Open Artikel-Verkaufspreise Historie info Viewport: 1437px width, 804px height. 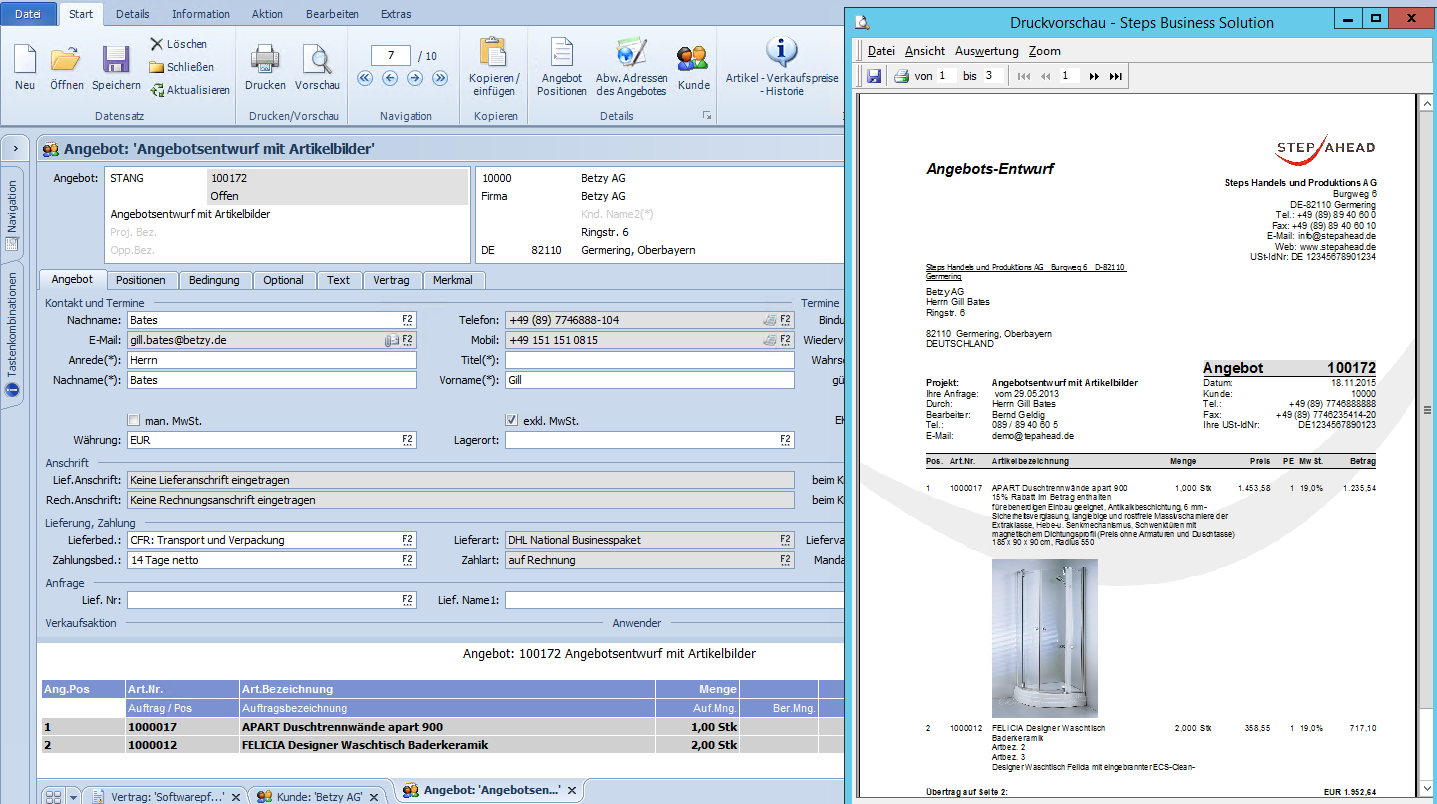coord(782,68)
